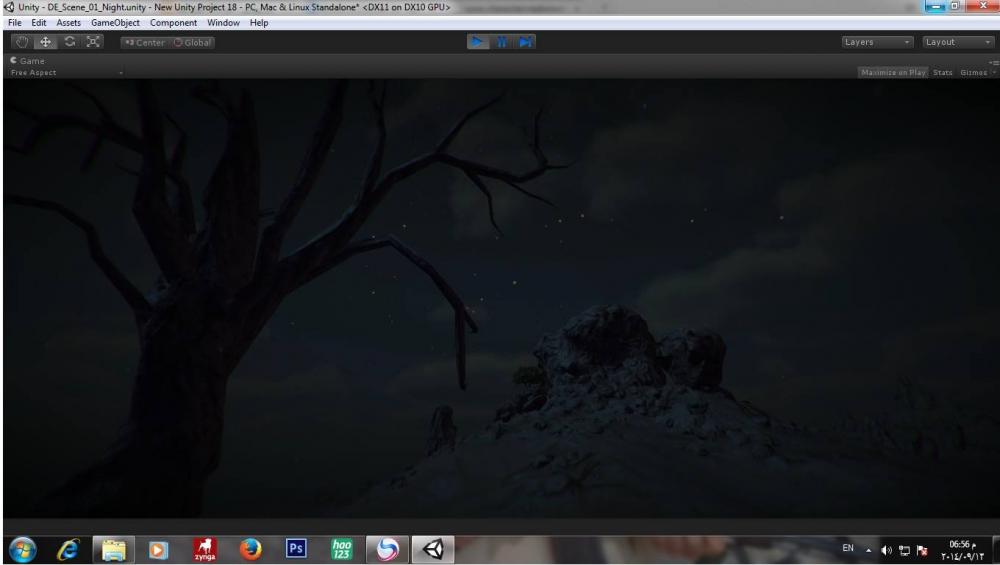This screenshot has width=1000, height=565.
Task: Open the Layout dropdown
Action: click(958, 42)
